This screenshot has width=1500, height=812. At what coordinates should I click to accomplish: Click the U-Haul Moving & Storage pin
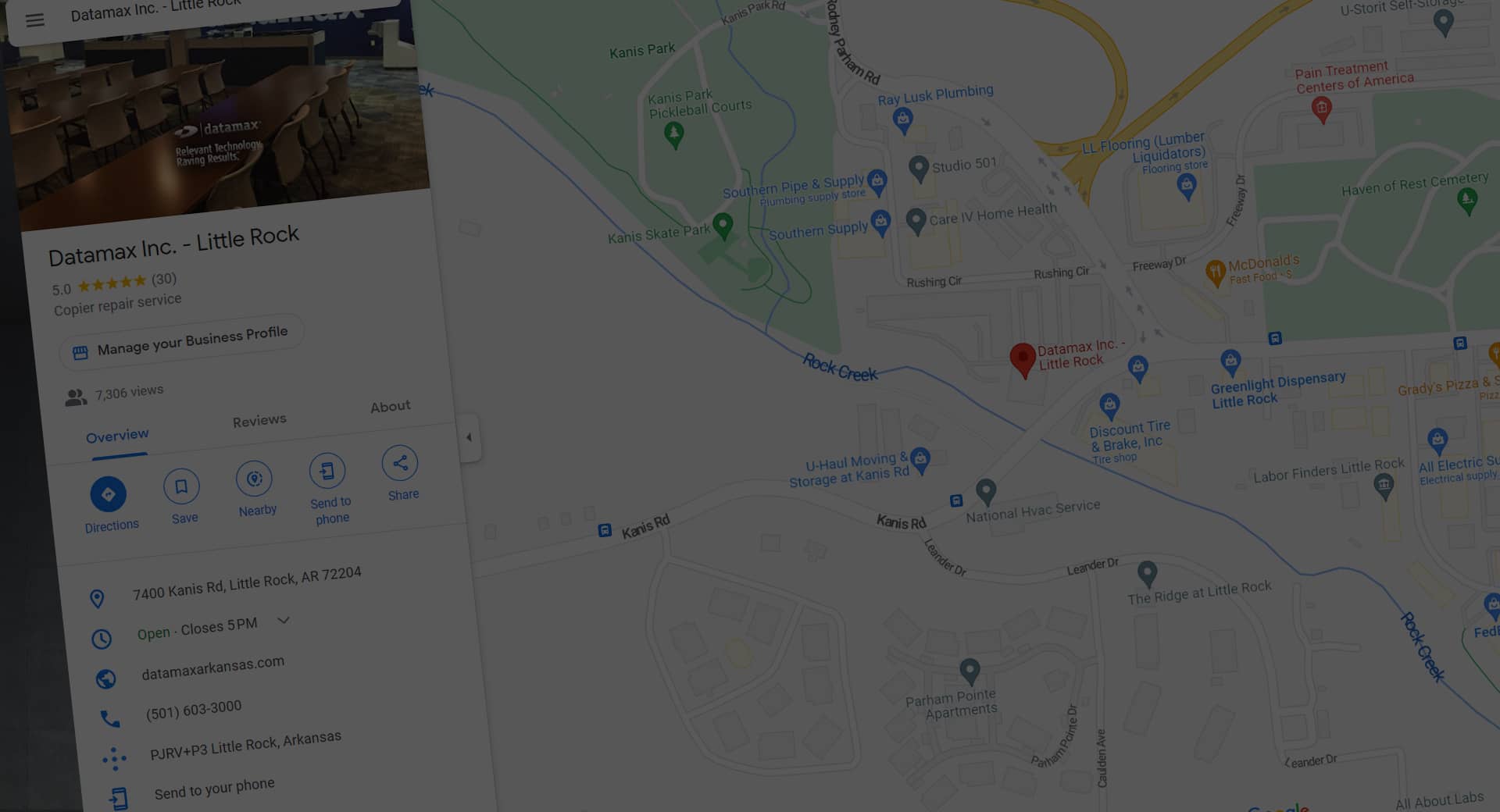click(x=920, y=460)
